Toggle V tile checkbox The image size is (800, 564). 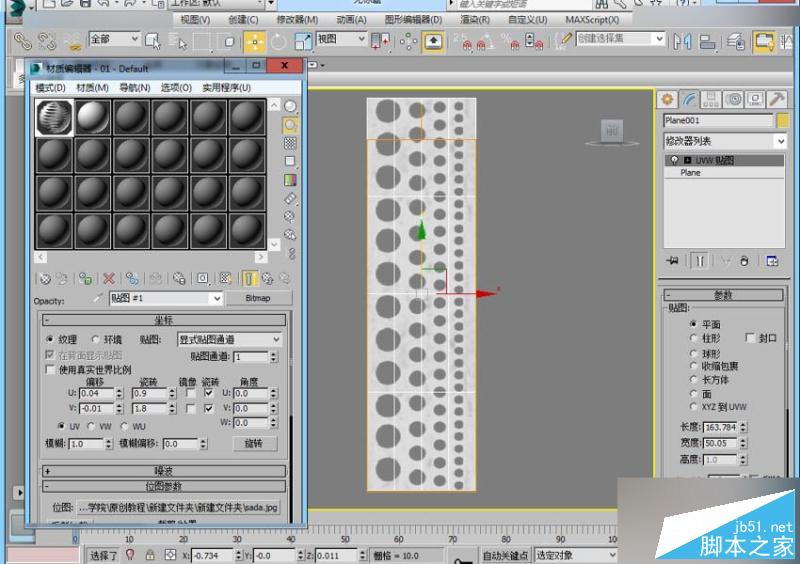209,408
